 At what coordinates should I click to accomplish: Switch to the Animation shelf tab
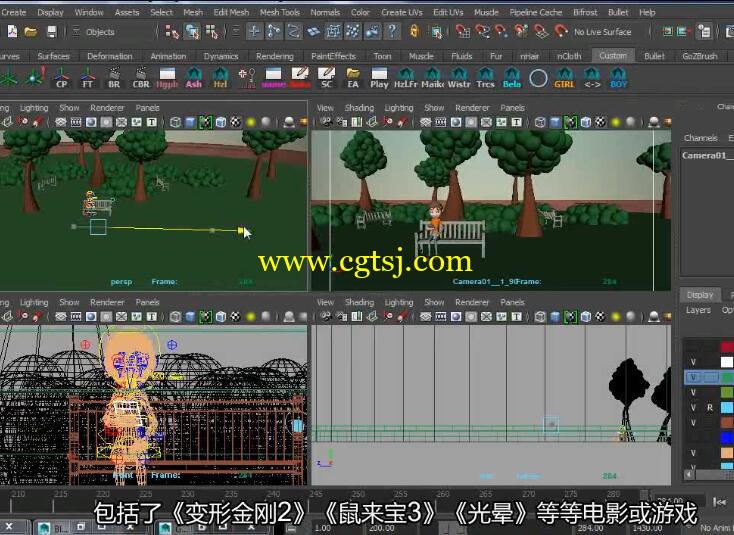[x=168, y=56]
